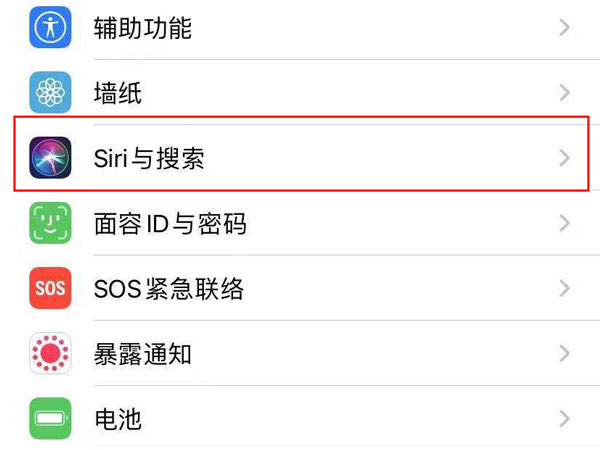Tap the Wallpaper (墙纸) flower icon
The width and height of the screenshot is (600, 450).
tap(50, 93)
